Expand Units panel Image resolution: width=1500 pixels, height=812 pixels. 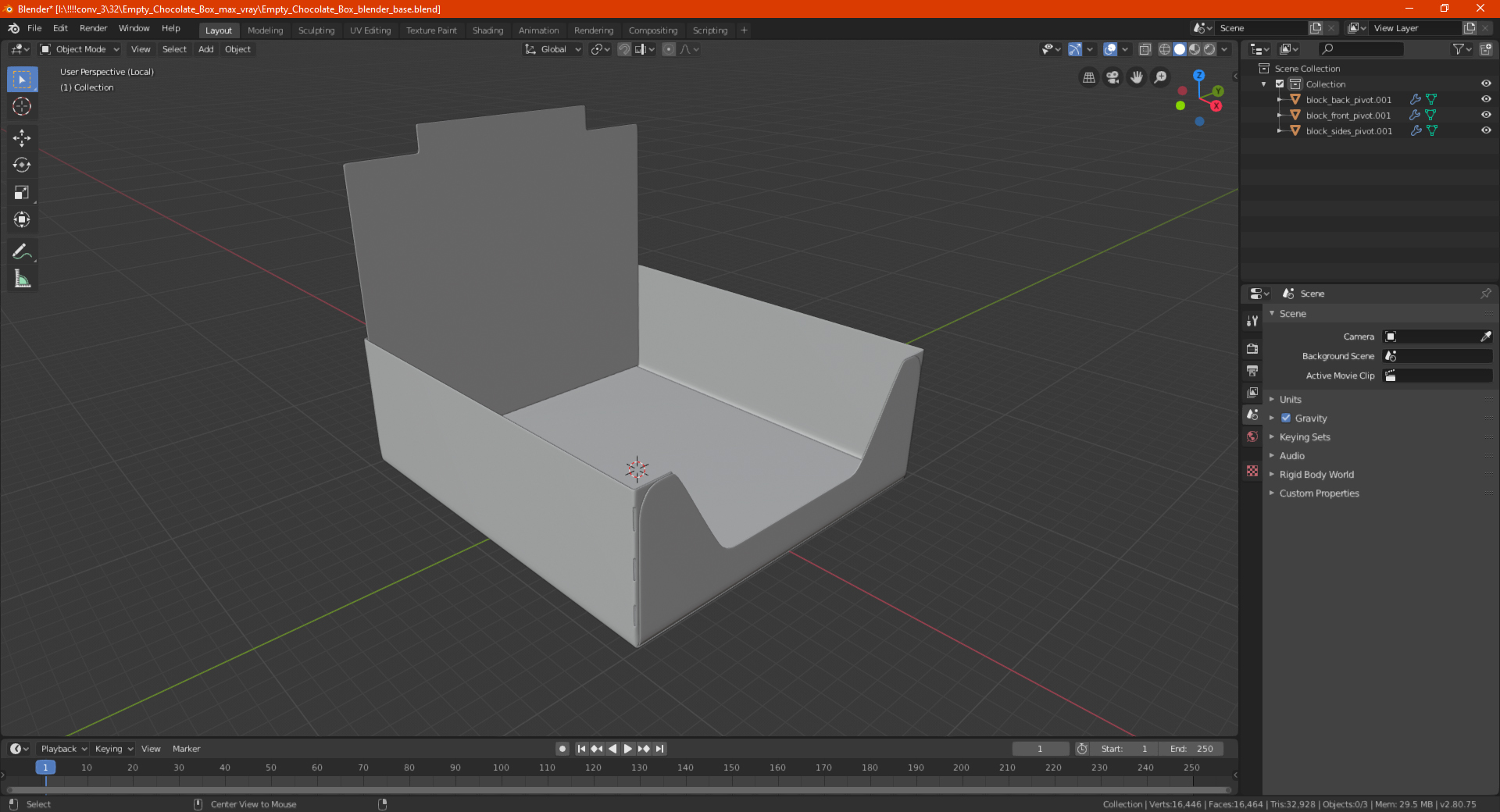pos(1291,399)
